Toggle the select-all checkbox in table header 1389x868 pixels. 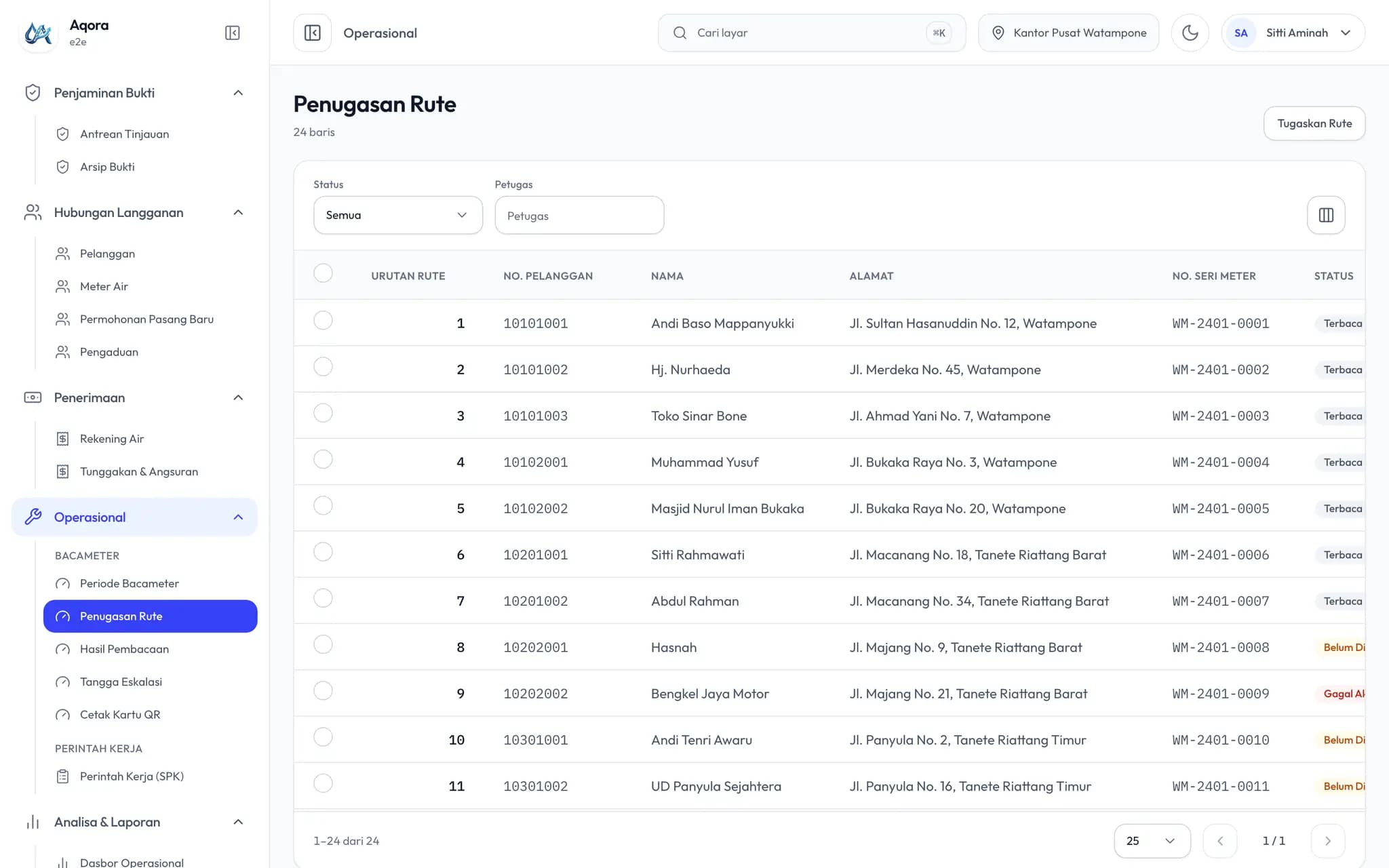click(324, 273)
